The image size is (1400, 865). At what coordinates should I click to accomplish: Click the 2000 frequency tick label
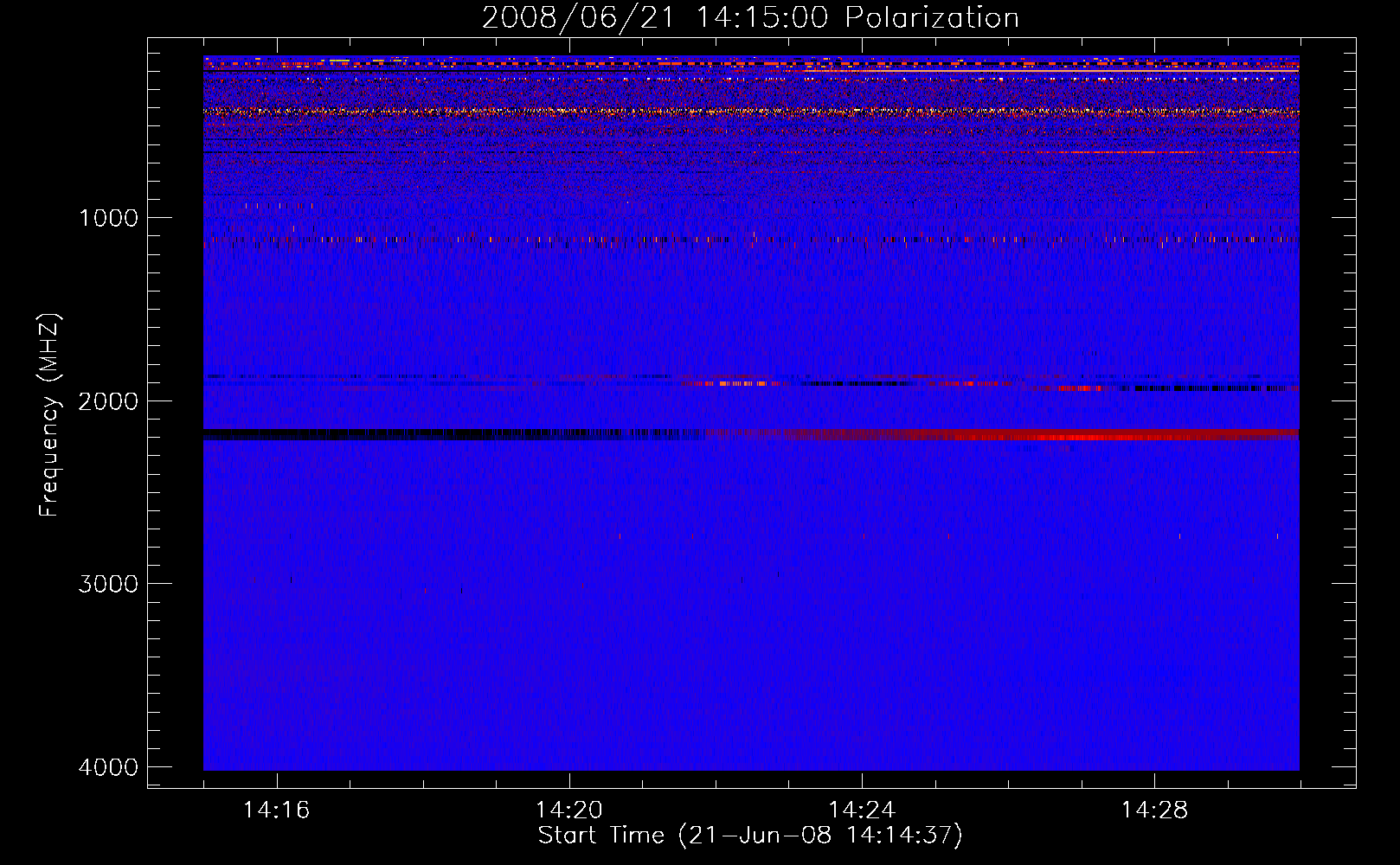tap(109, 401)
